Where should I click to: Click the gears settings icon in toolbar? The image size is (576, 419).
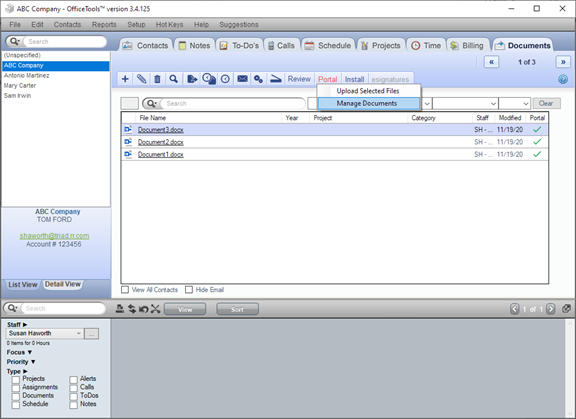tap(259, 79)
